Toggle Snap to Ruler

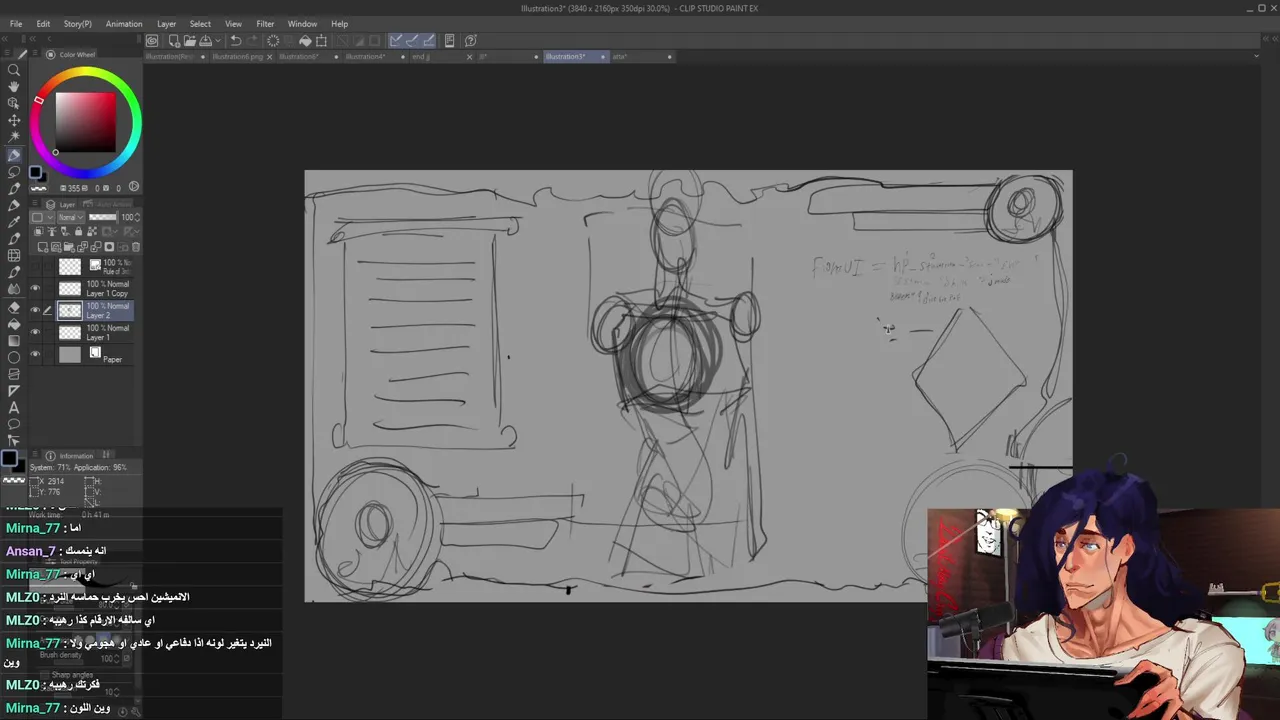396,41
